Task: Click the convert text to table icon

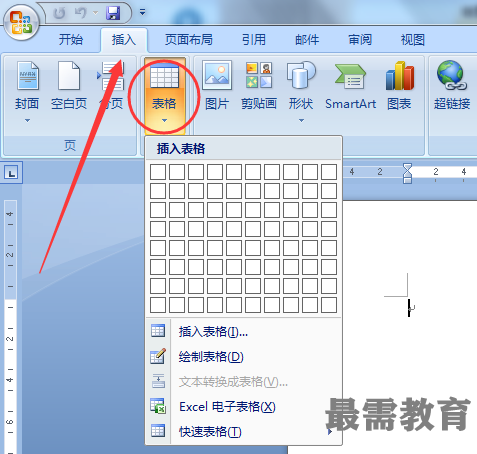Action: pyautogui.click(x=158, y=381)
